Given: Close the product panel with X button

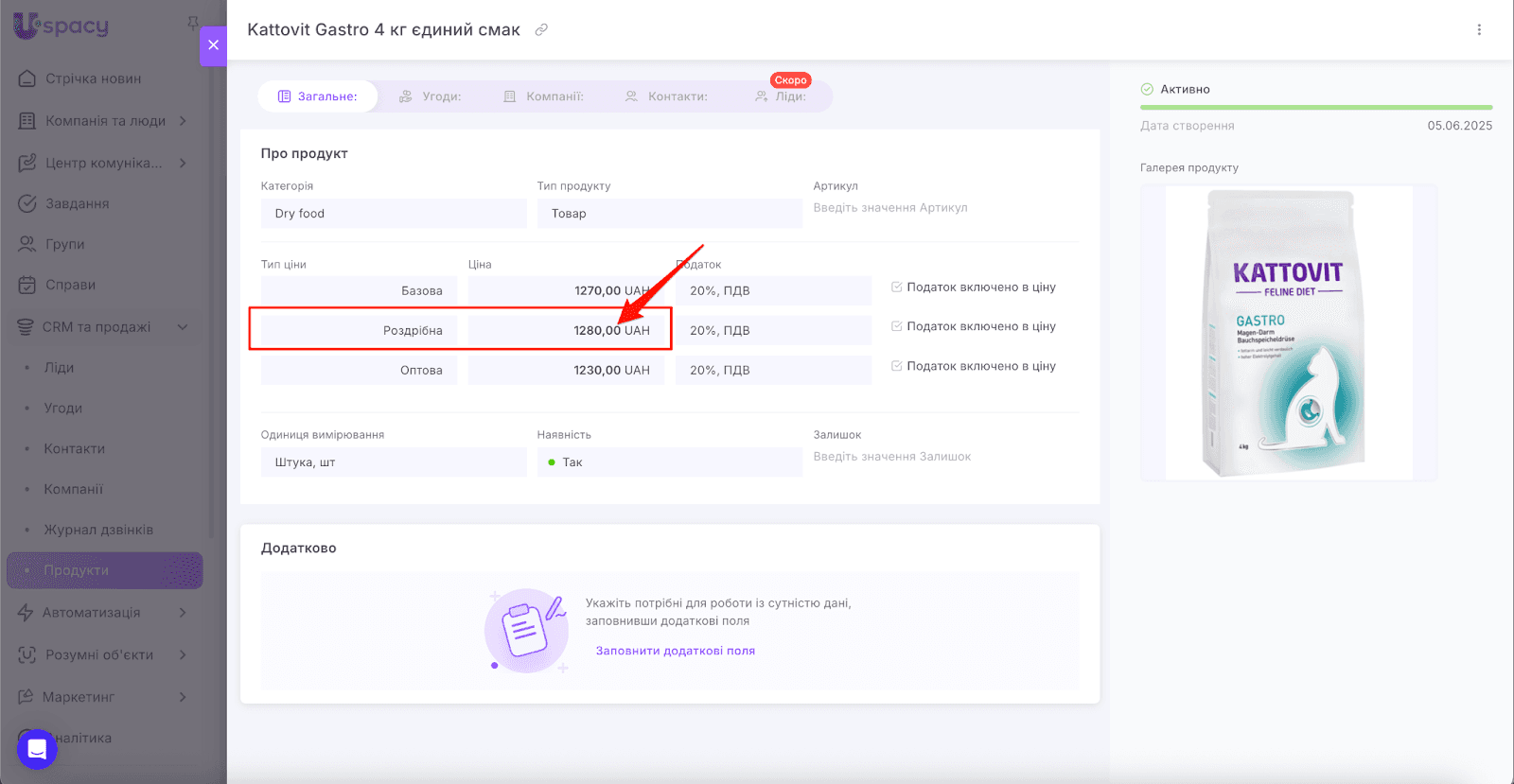Looking at the screenshot, I should point(213,44).
